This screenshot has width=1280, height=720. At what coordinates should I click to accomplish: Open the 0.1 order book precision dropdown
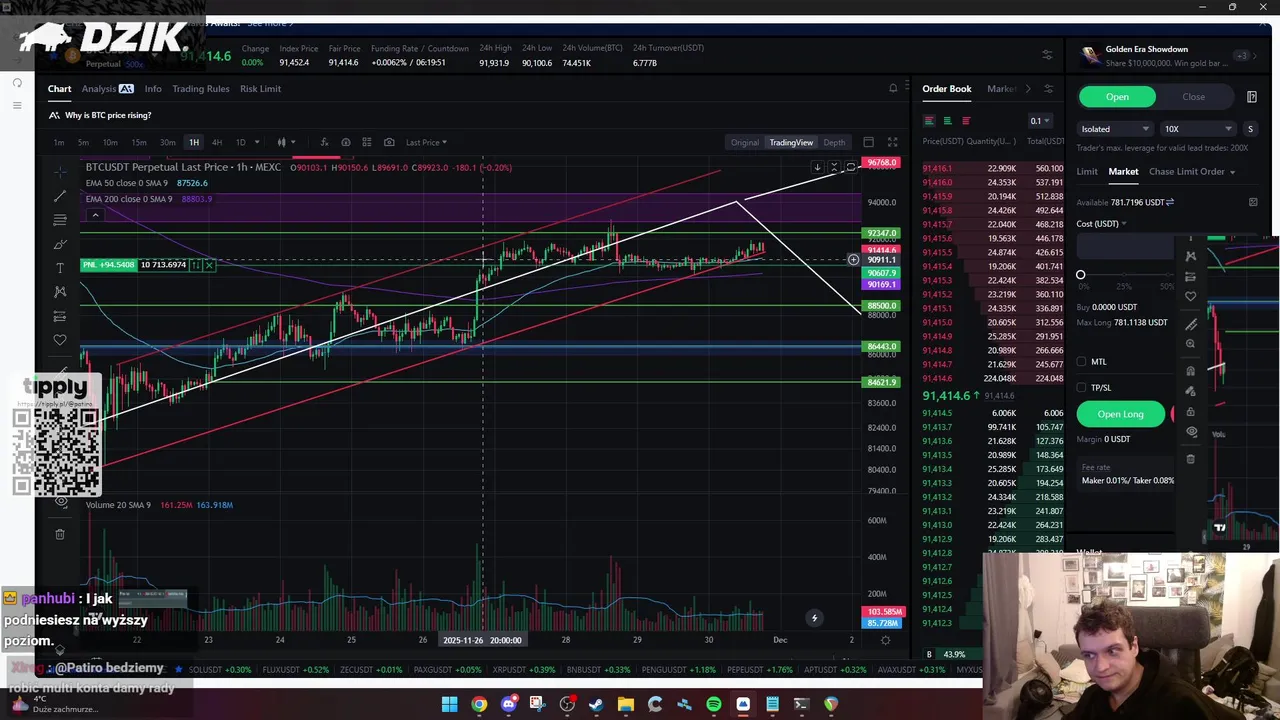(1040, 121)
